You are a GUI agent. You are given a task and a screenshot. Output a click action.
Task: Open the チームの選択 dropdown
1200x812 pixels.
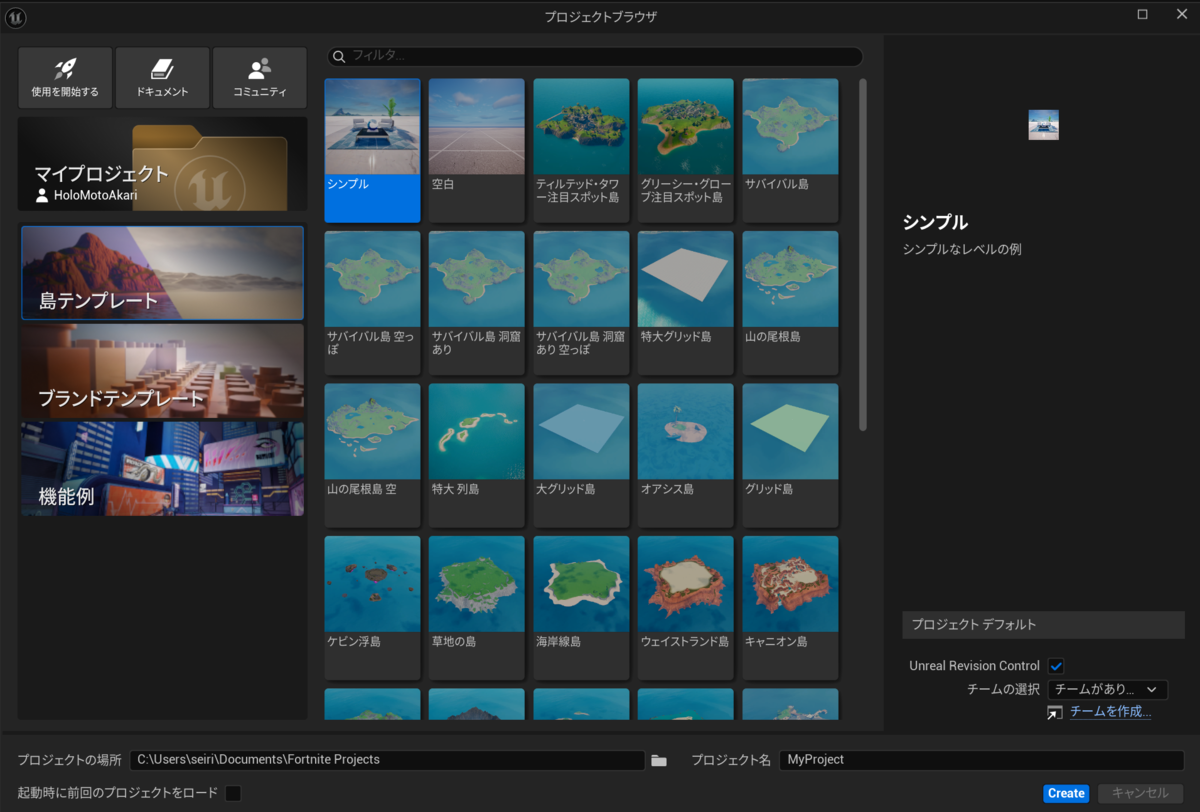point(1107,689)
